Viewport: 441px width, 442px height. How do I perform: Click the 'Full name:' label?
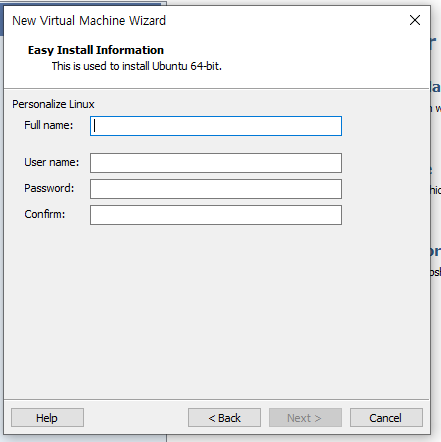coord(49,125)
